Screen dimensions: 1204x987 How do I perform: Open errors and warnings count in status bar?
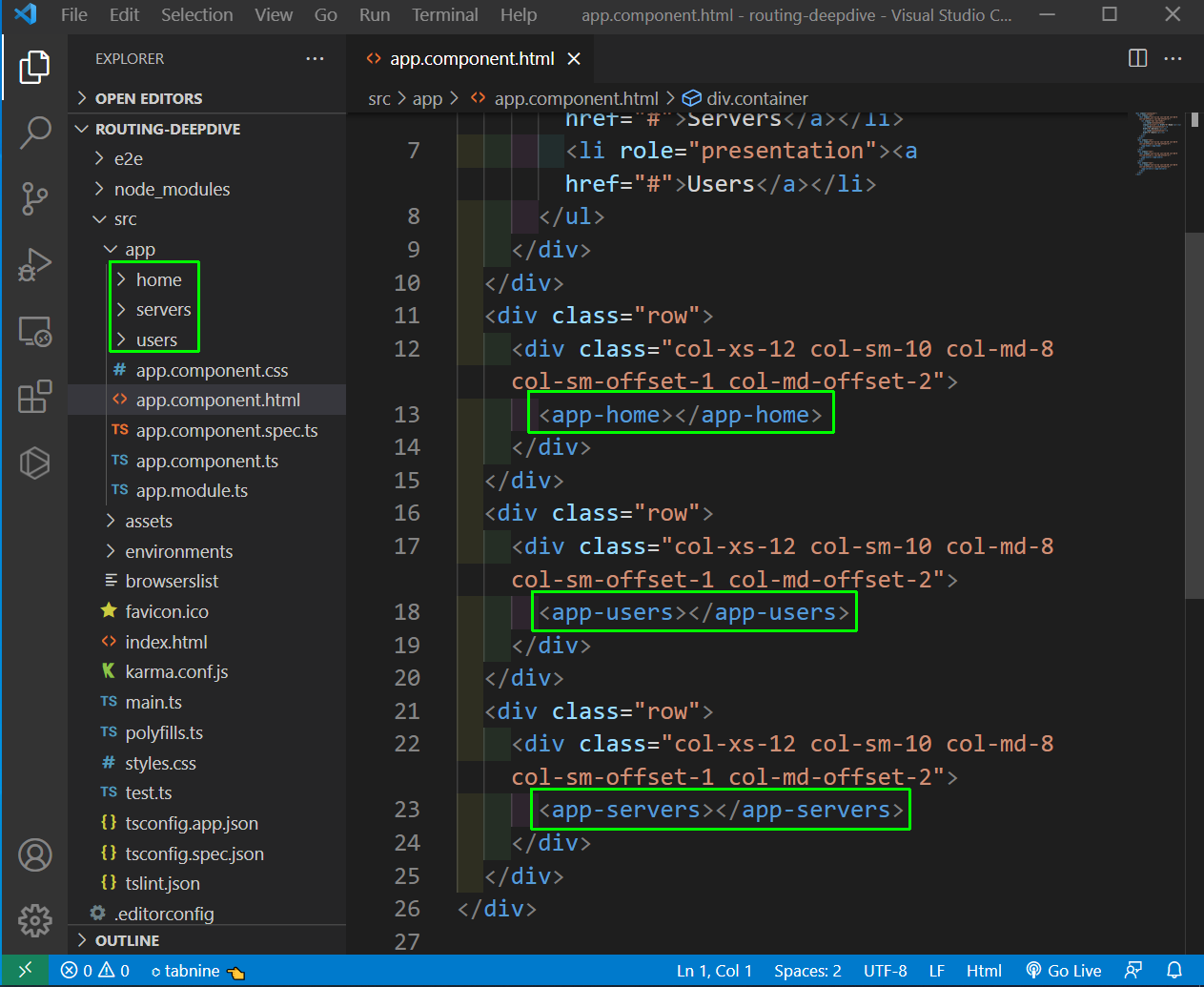tap(95, 971)
